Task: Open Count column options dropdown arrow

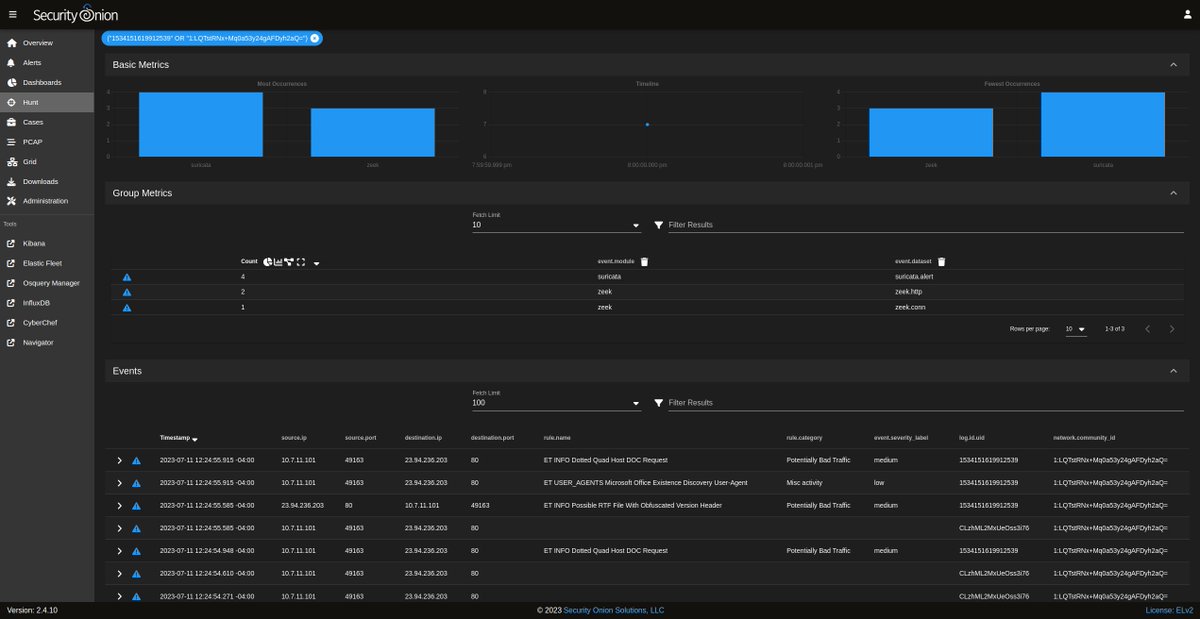Action: click(x=316, y=263)
